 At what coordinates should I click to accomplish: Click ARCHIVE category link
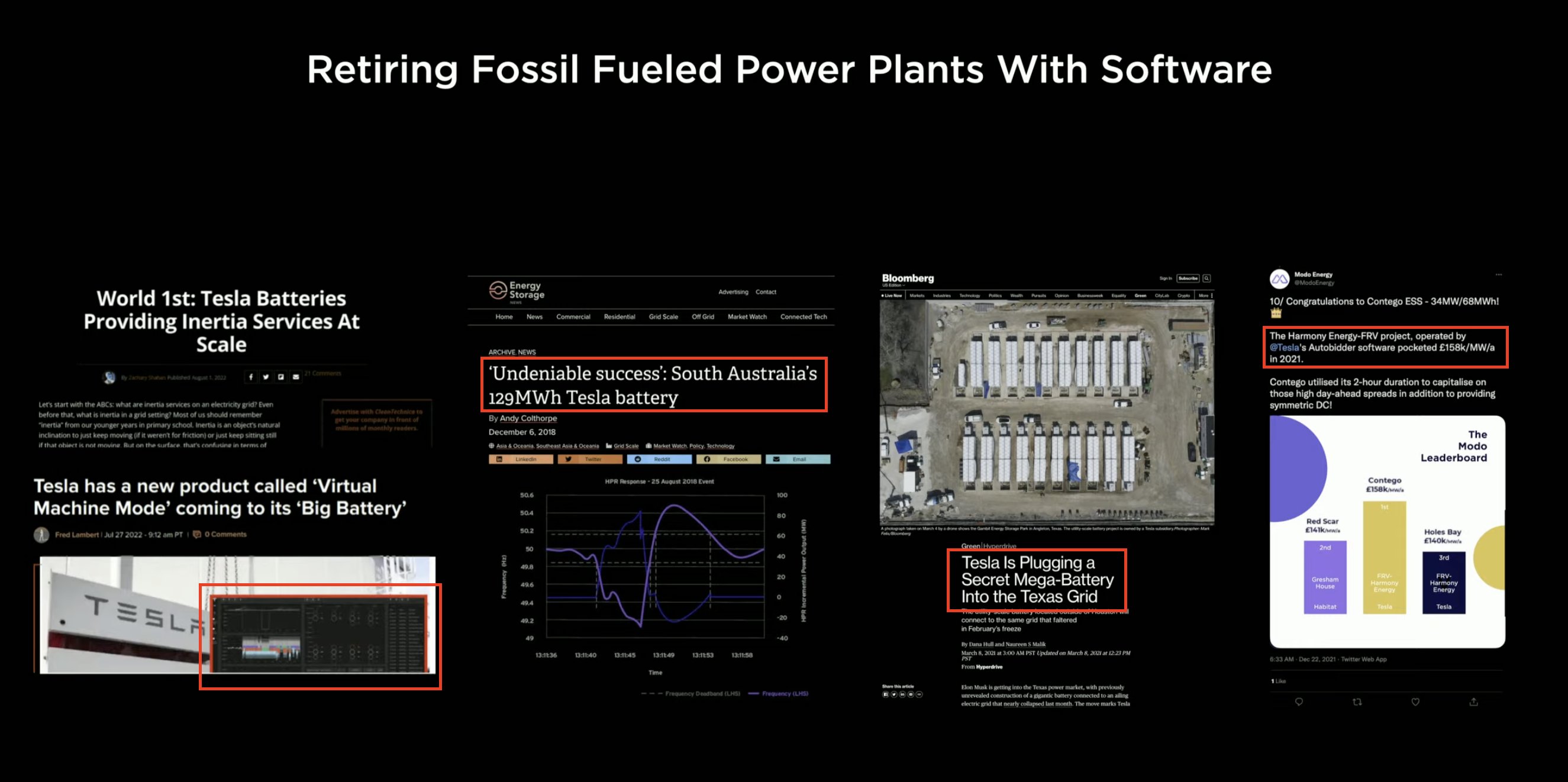click(x=502, y=353)
